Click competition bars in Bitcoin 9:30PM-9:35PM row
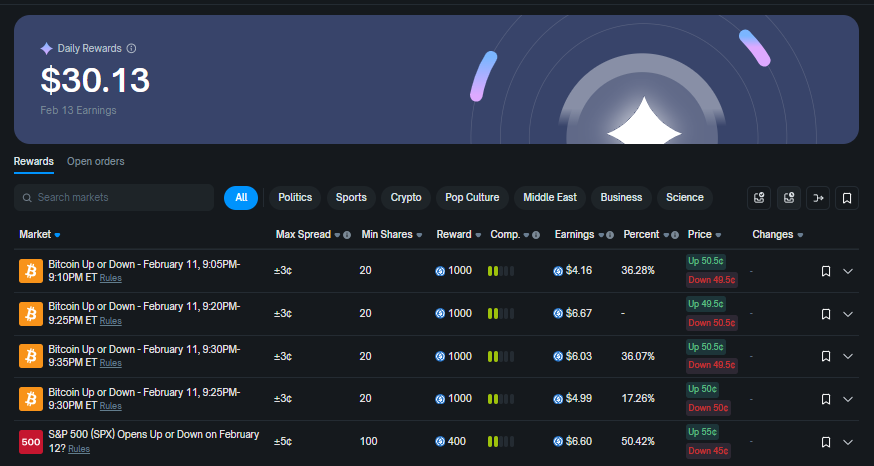 (501, 356)
